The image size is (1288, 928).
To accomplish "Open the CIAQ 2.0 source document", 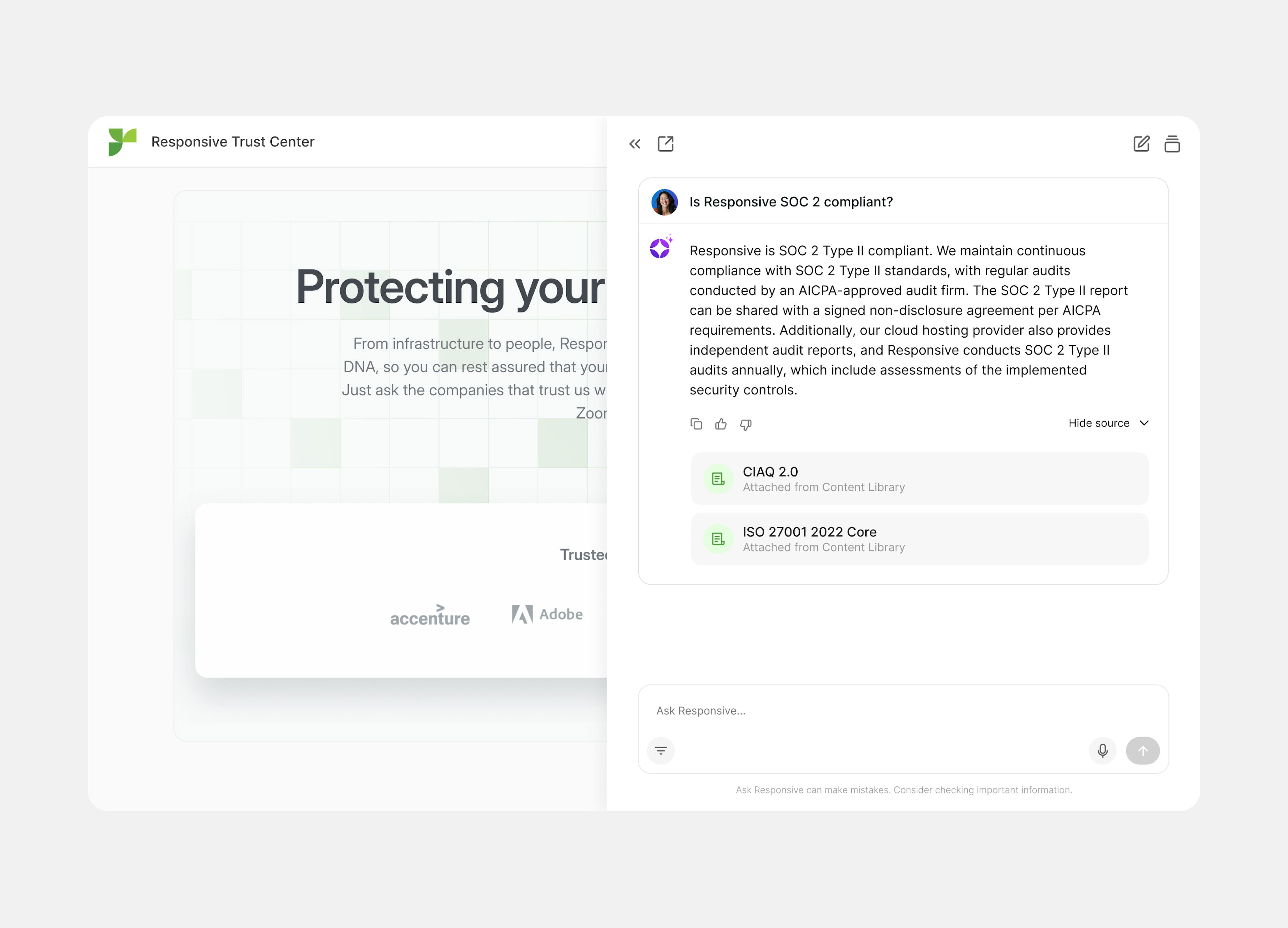I will (919, 478).
